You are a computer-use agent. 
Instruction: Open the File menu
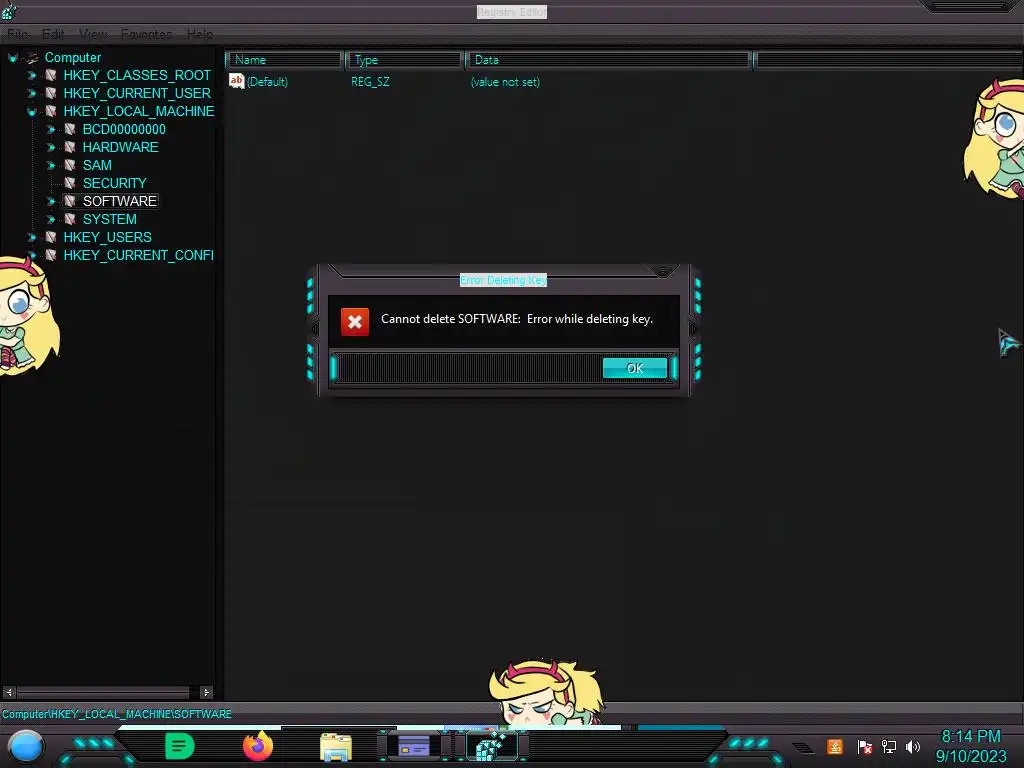[18, 34]
